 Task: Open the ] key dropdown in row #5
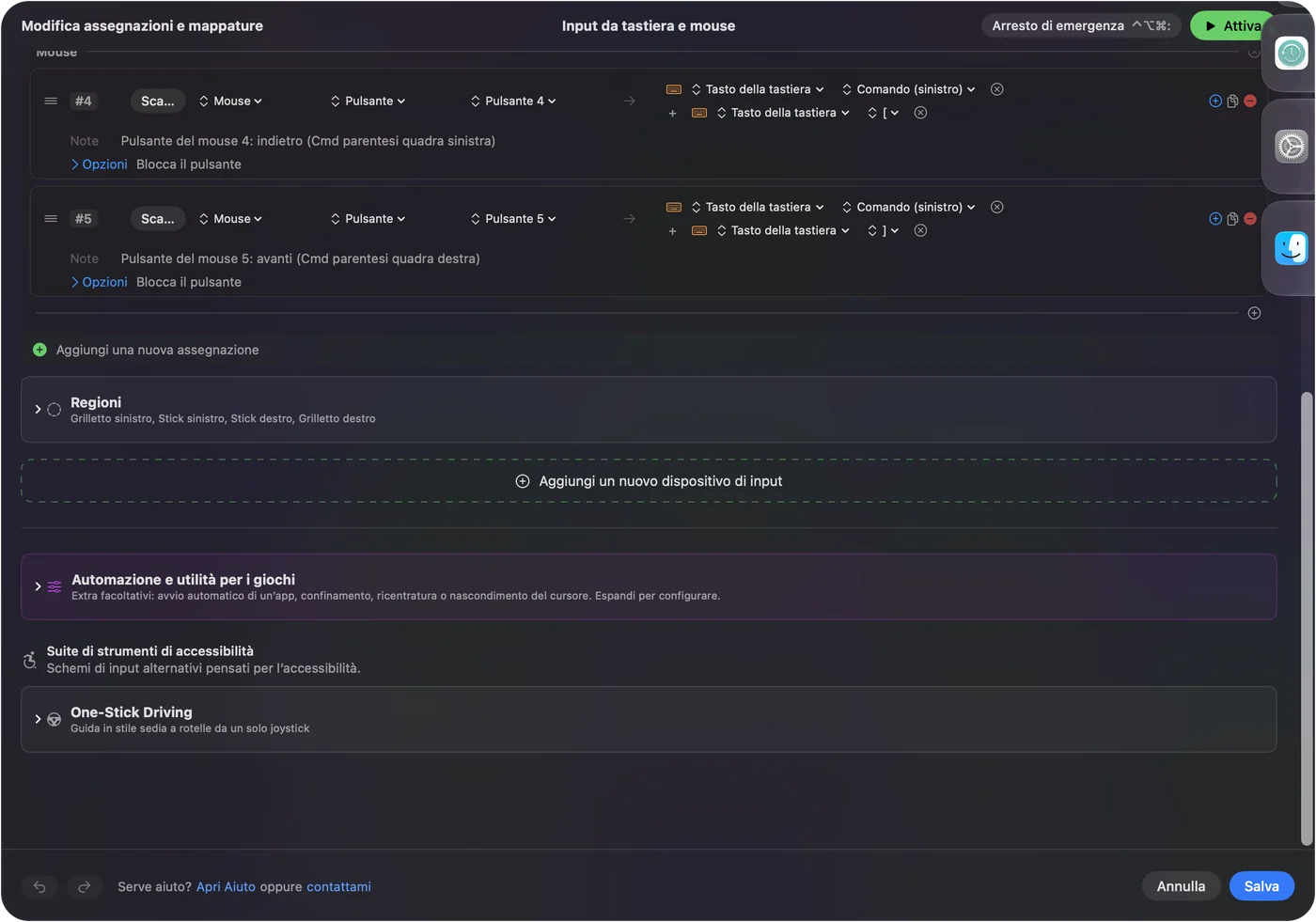tap(884, 230)
